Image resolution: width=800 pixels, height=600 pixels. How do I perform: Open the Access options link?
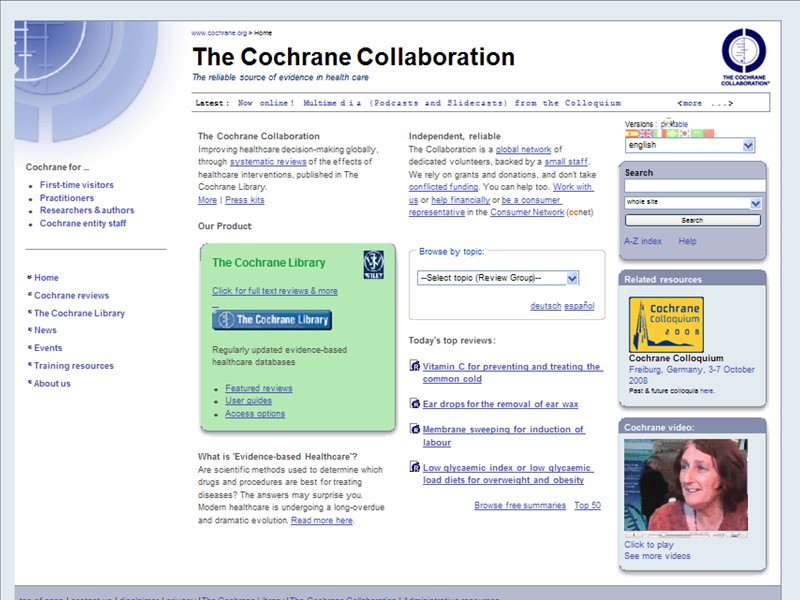pyautogui.click(x=255, y=414)
